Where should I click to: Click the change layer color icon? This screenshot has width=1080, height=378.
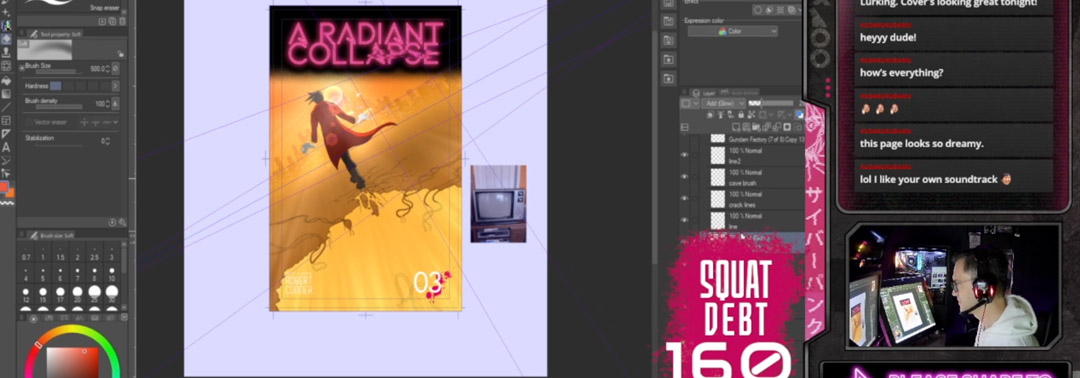[799, 115]
